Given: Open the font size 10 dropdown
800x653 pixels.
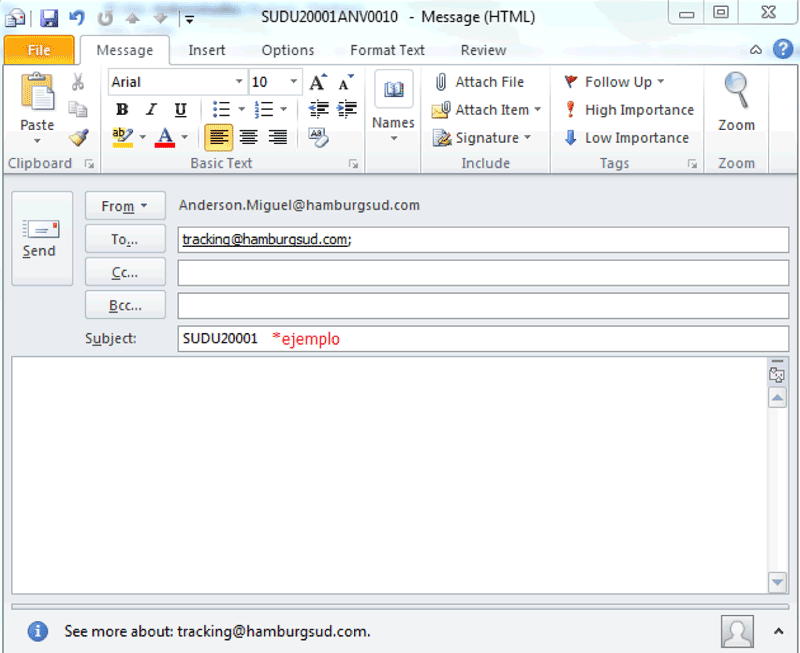Looking at the screenshot, I should tap(293, 82).
